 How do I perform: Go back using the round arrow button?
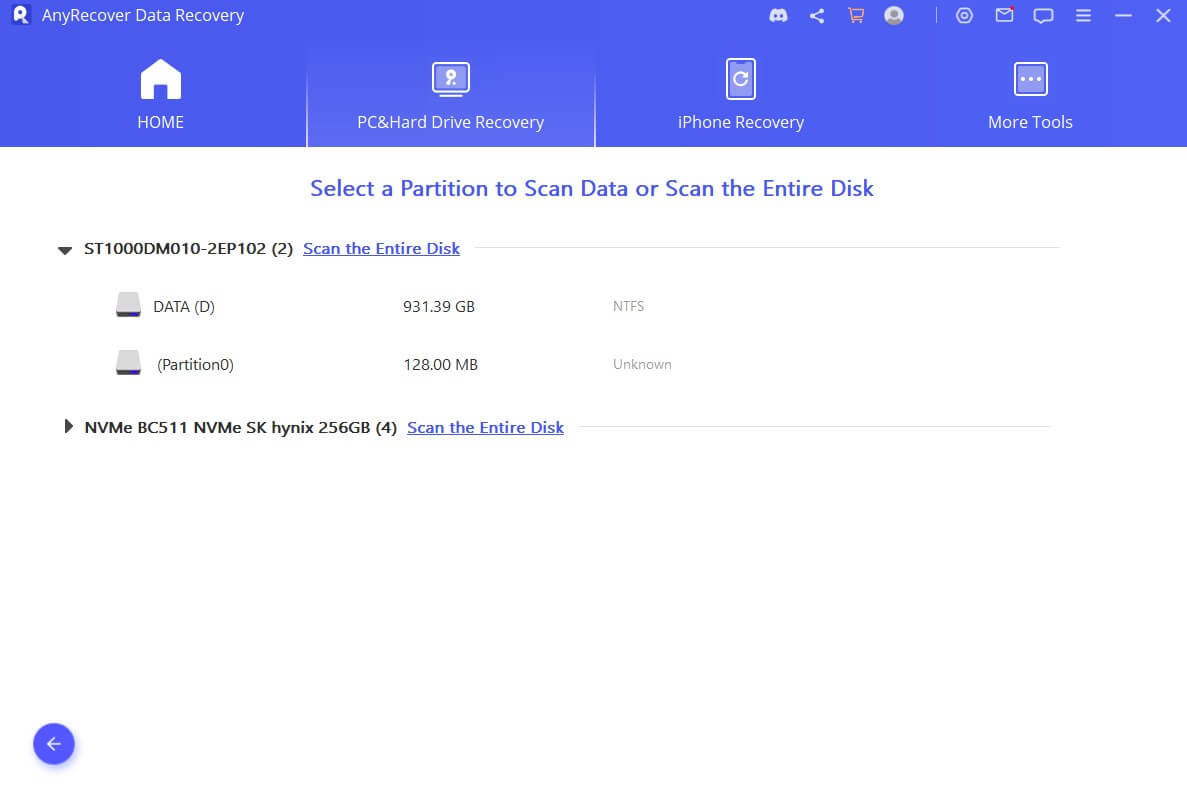(x=54, y=744)
